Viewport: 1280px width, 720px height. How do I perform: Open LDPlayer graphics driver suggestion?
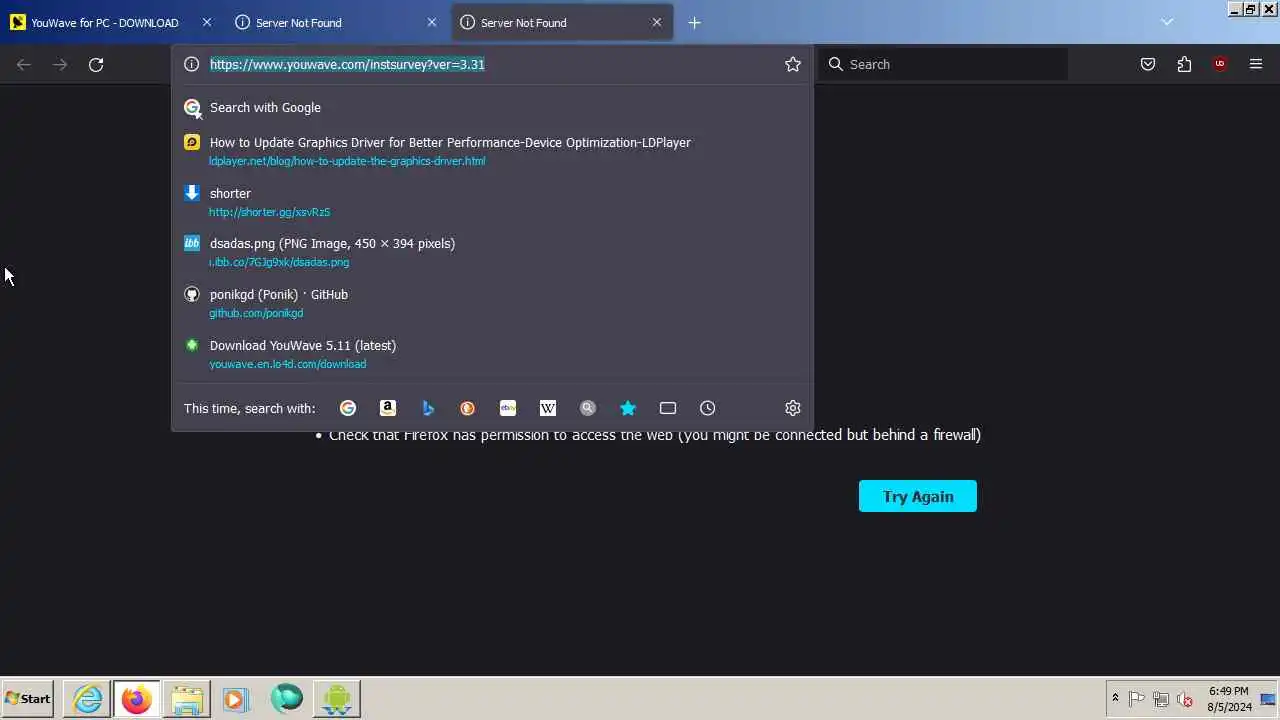coord(492,151)
